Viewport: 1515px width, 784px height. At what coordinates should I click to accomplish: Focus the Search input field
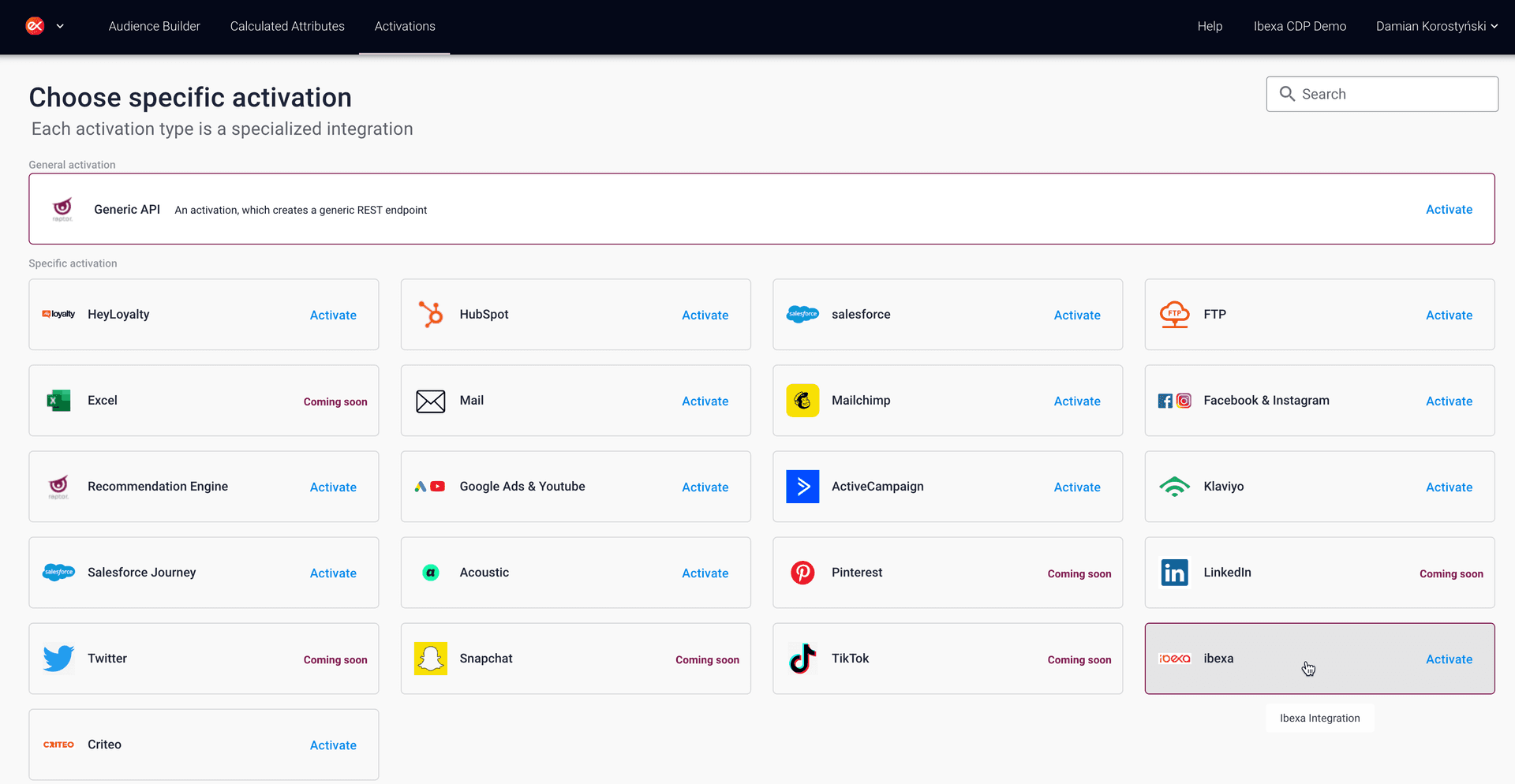1393,94
